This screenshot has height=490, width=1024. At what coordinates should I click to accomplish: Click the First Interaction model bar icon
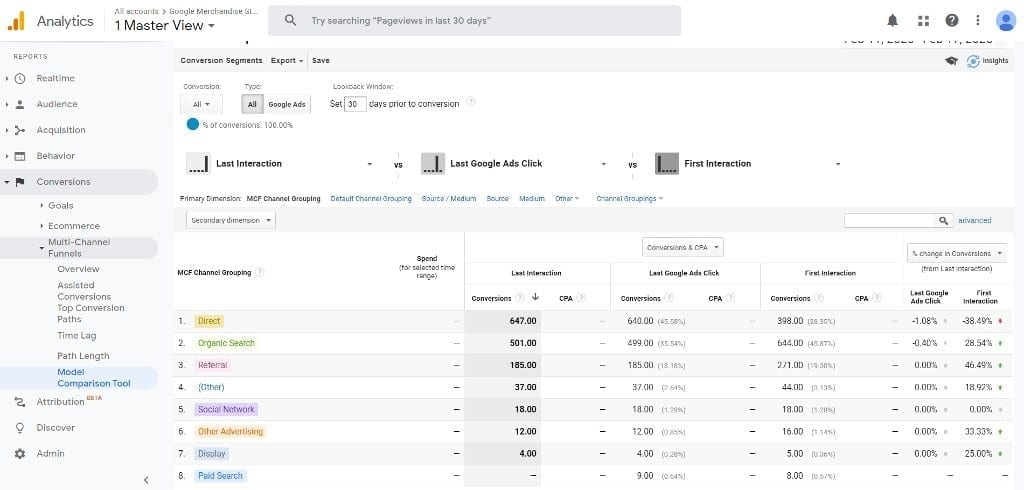point(666,163)
